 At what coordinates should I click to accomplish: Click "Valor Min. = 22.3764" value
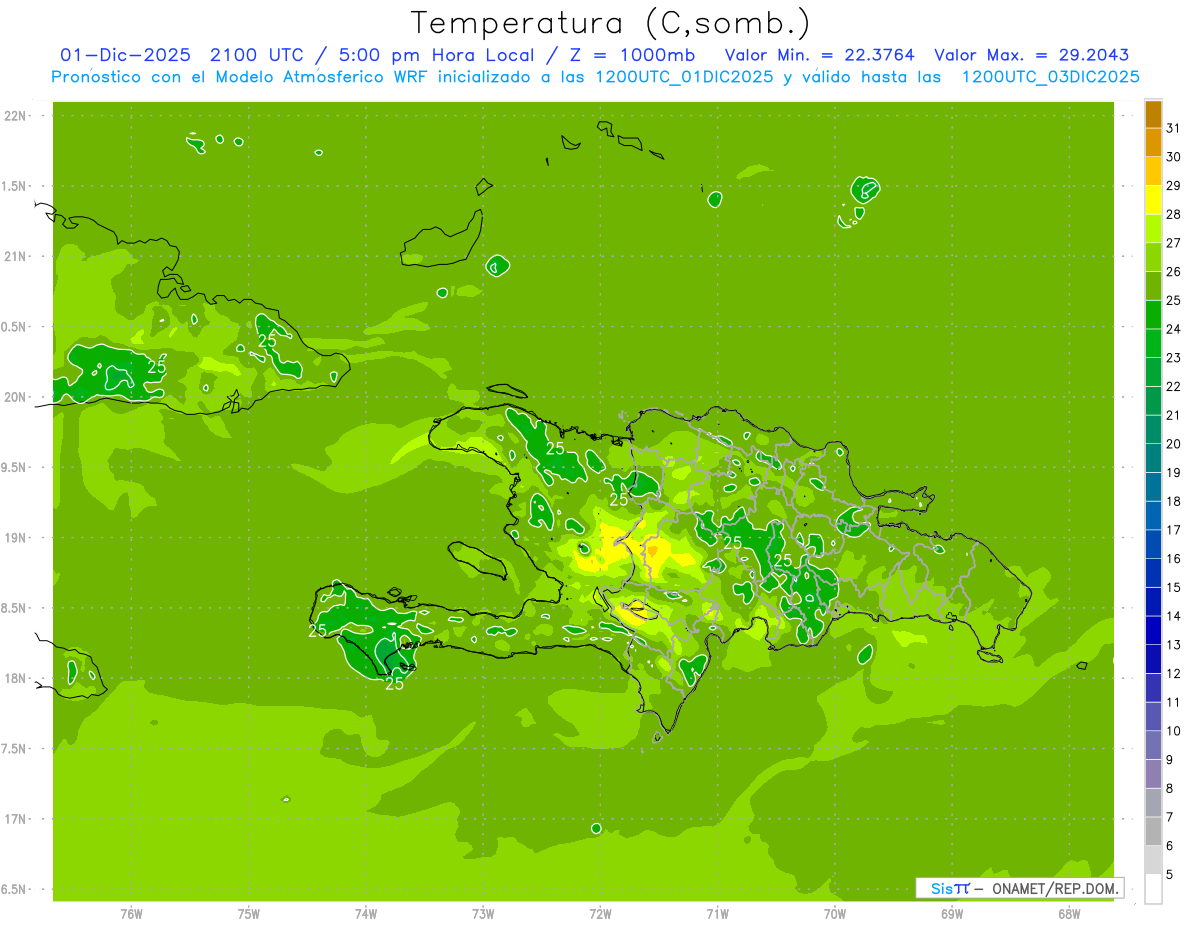coord(819,55)
